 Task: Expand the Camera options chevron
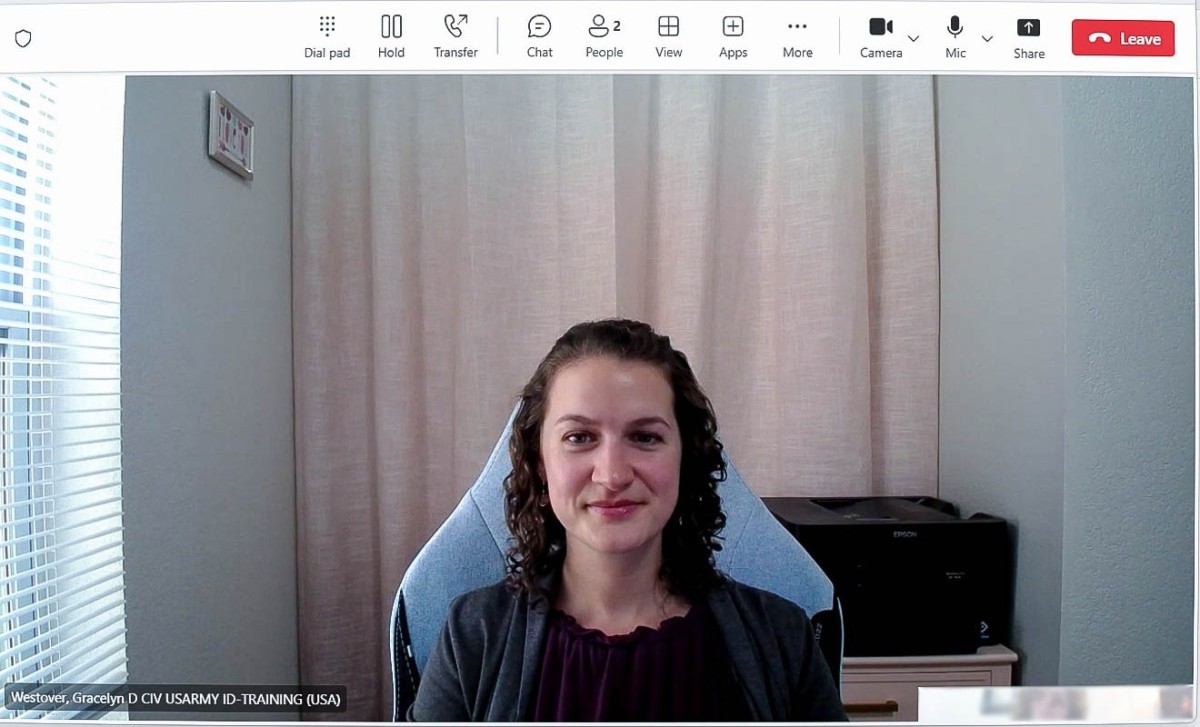[x=913, y=39]
